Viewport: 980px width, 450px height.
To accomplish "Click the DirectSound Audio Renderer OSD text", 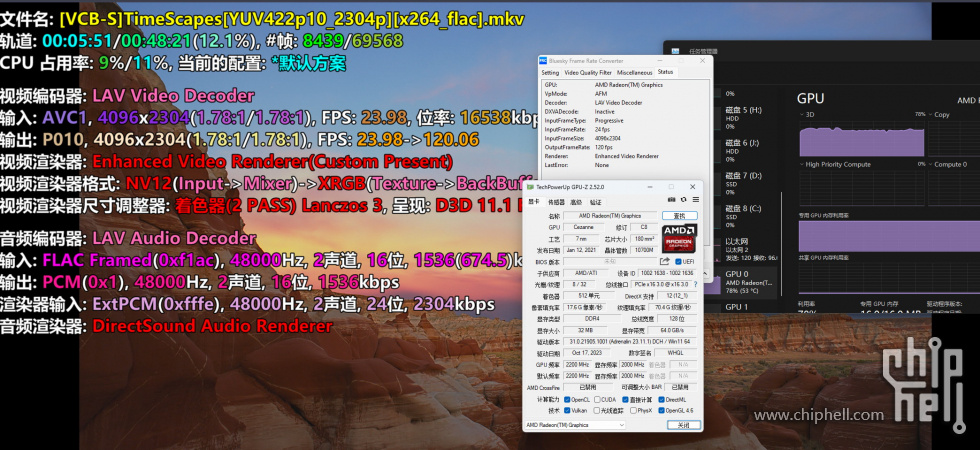I will [x=212, y=326].
